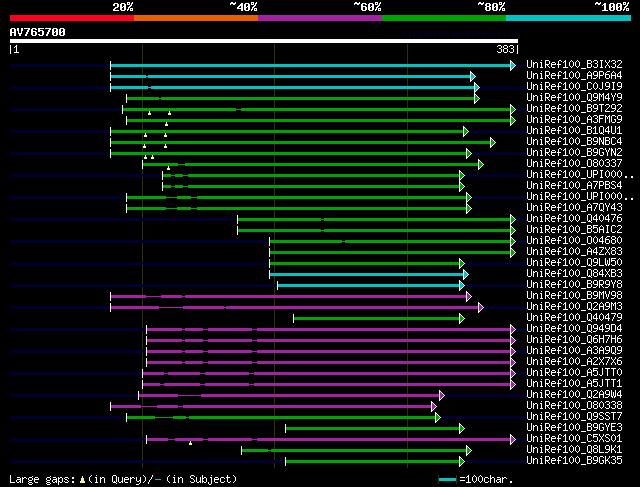
Task: Click the AV765700 query name
Action: point(38,32)
